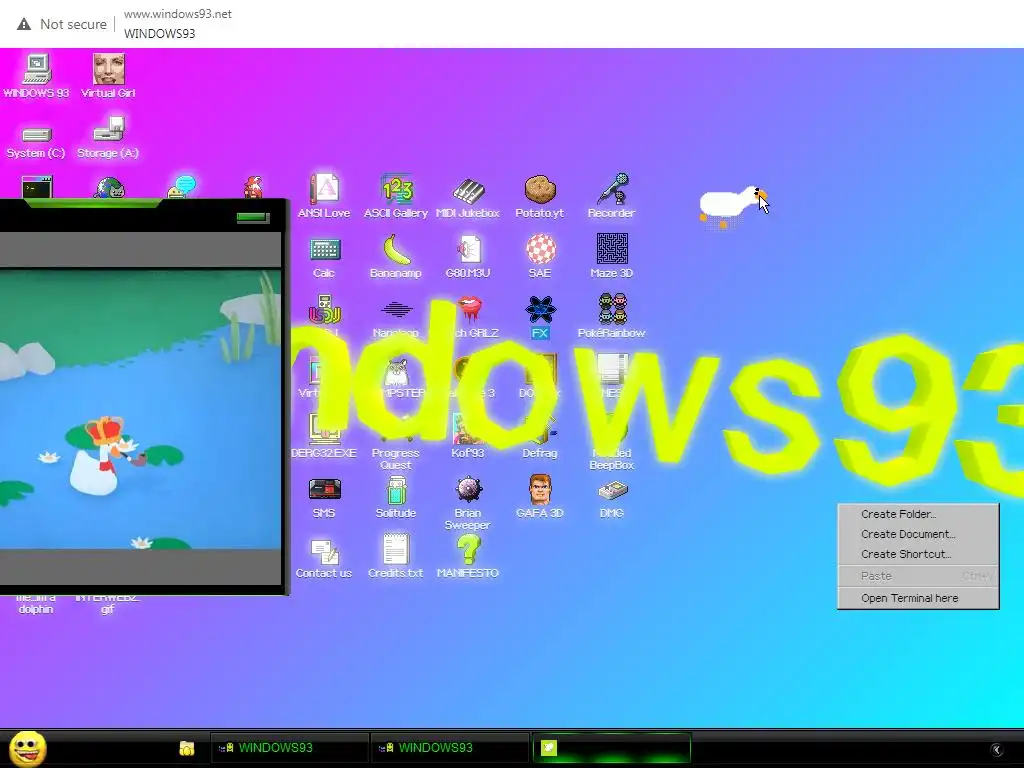Click the green button in window titlebar

[252, 217]
